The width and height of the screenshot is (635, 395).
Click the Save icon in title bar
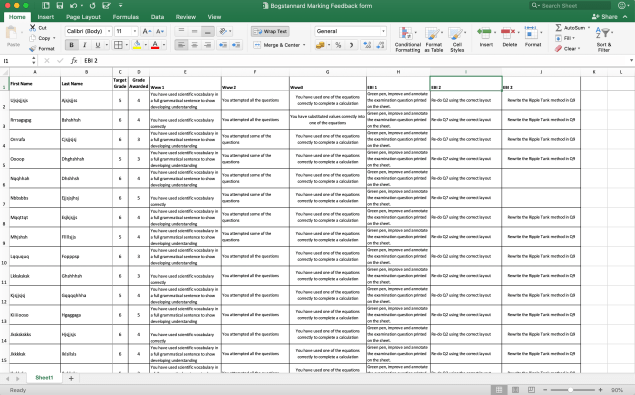point(60,6)
